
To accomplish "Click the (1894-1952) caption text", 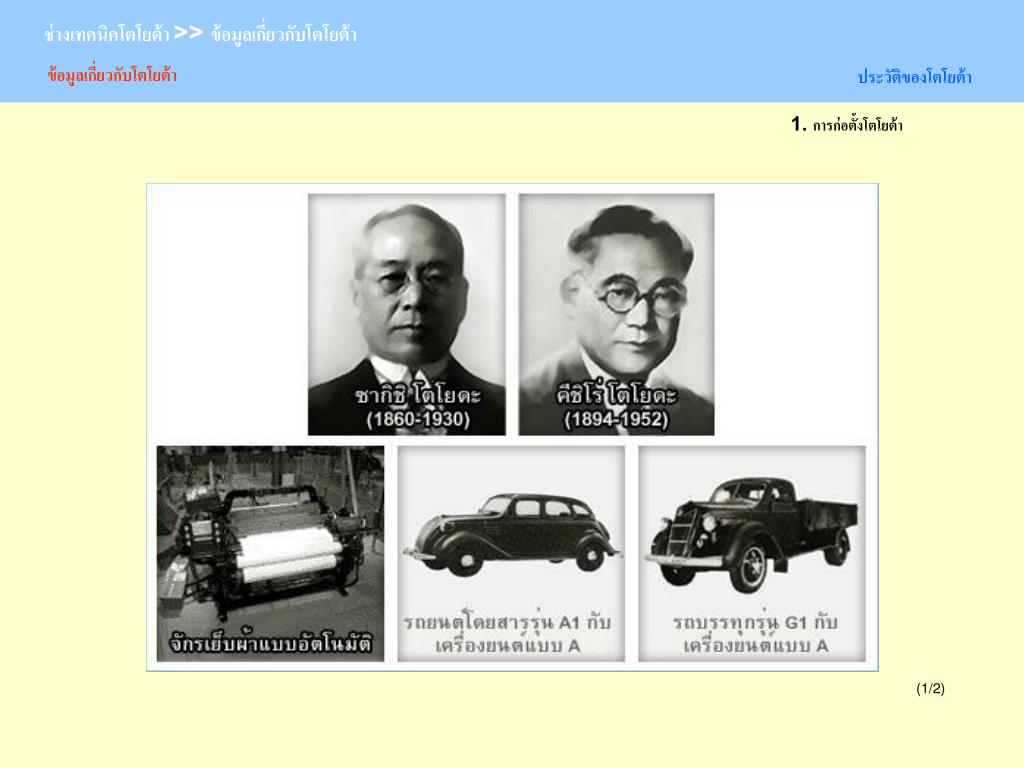I will (x=616, y=419).
